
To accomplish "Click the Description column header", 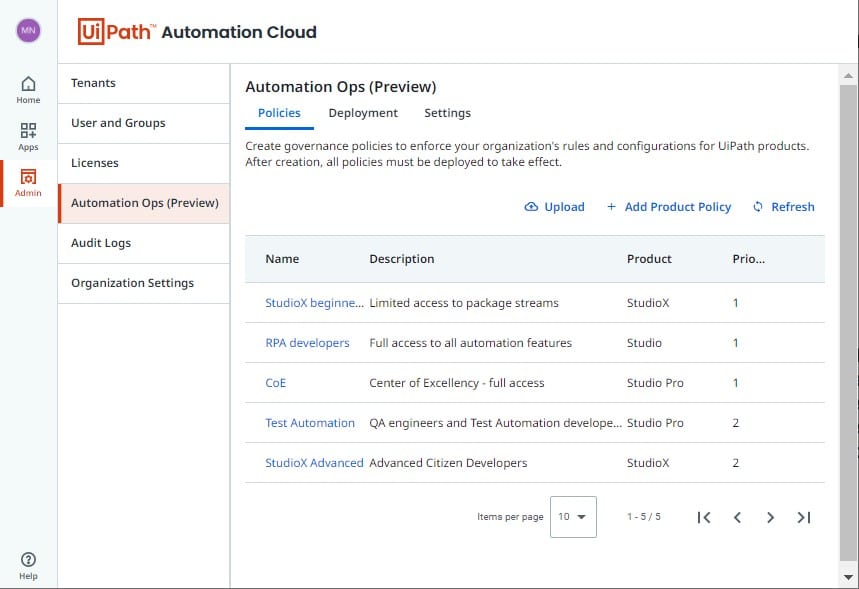I will (x=402, y=259).
